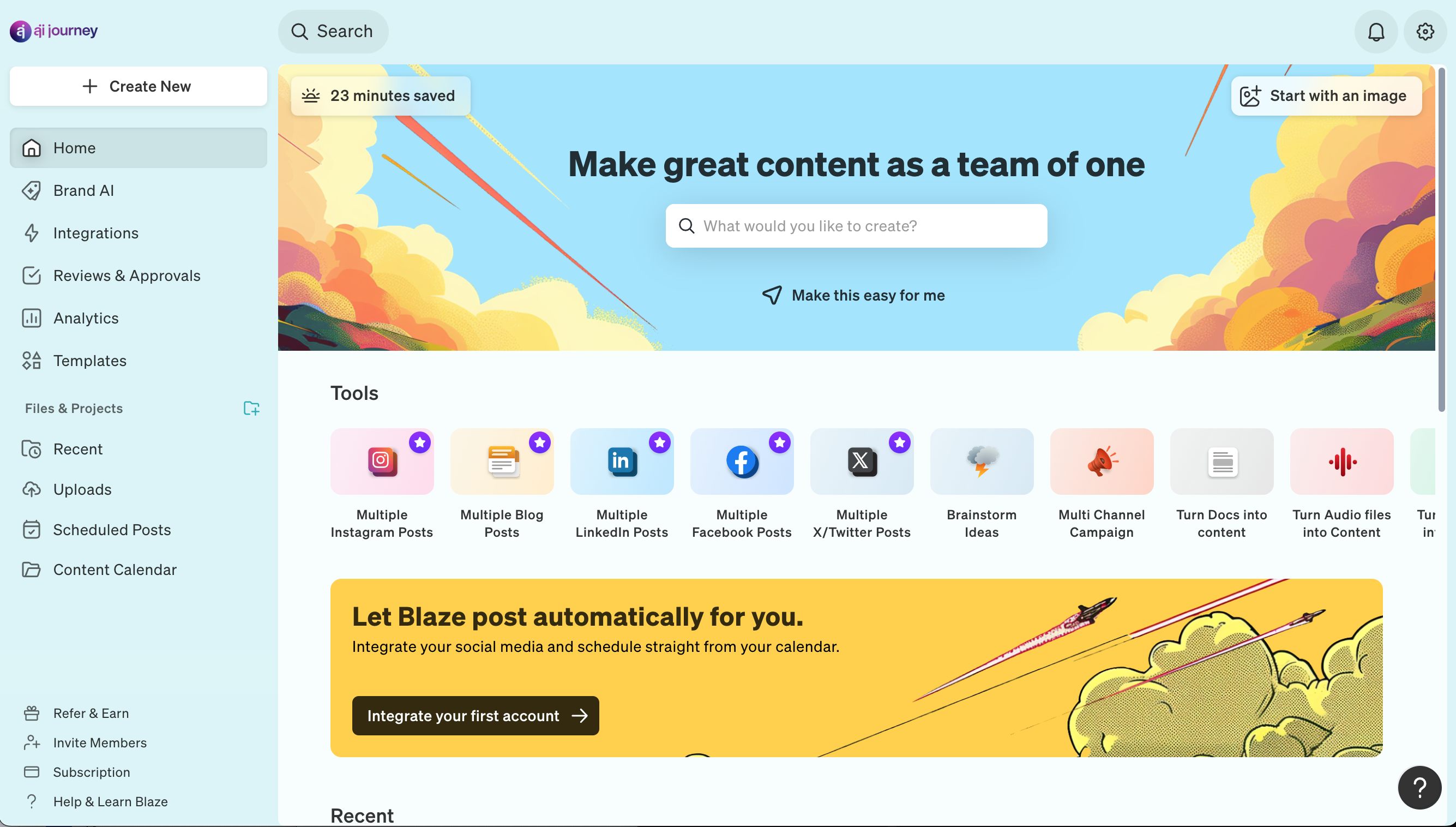Select Multiple X/Twitter Posts tool

click(x=862, y=484)
